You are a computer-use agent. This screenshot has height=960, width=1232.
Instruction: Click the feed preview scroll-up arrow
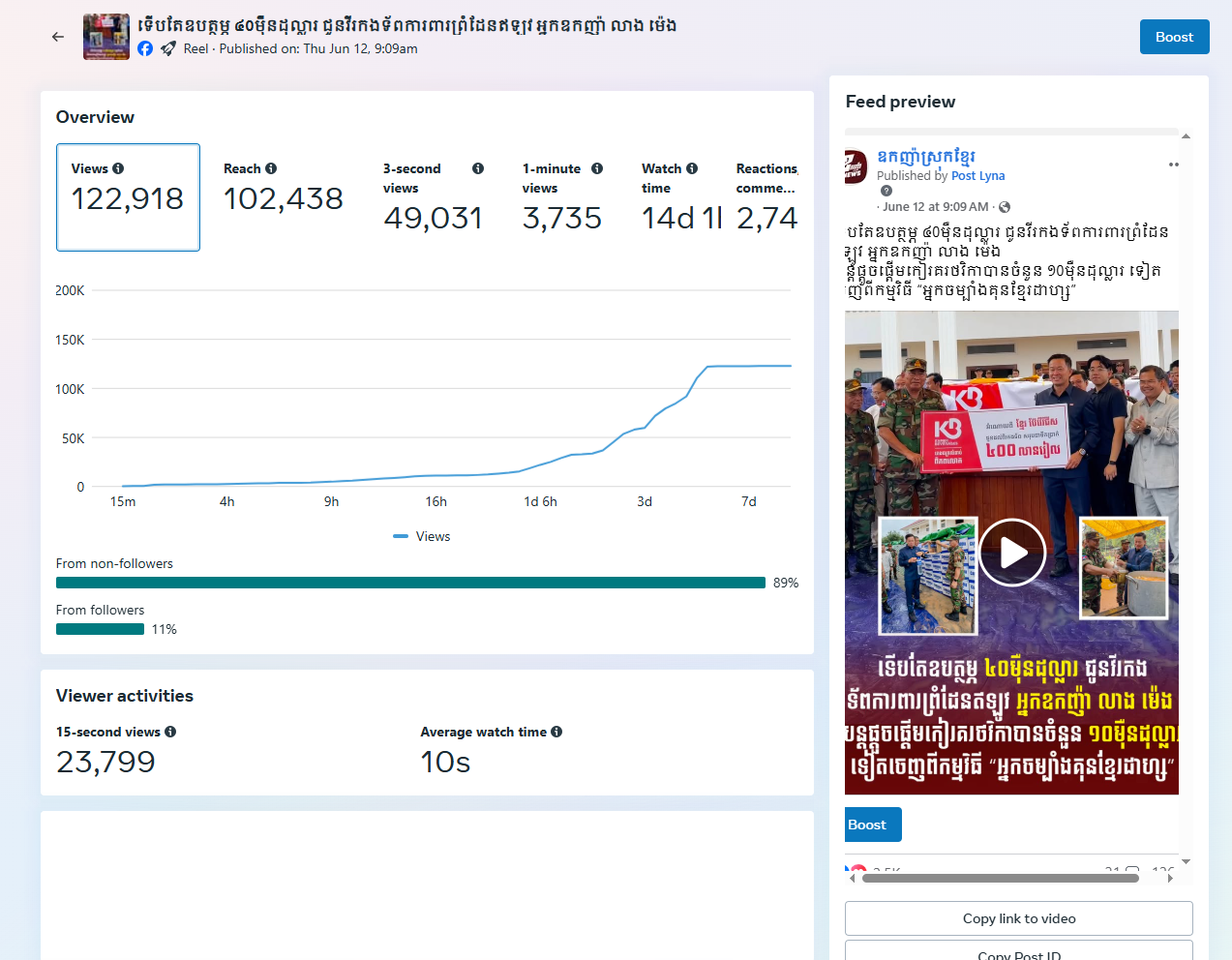[x=1186, y=136]
